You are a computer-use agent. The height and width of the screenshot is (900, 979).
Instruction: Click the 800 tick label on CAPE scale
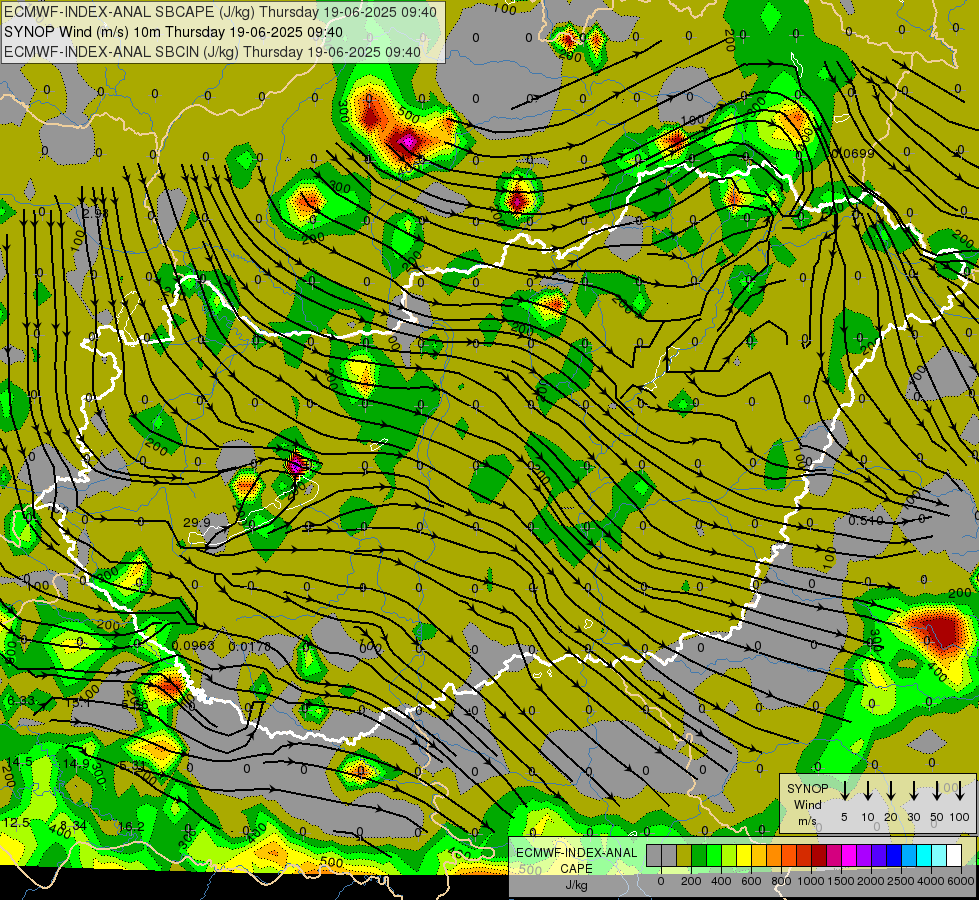(781, 881)
